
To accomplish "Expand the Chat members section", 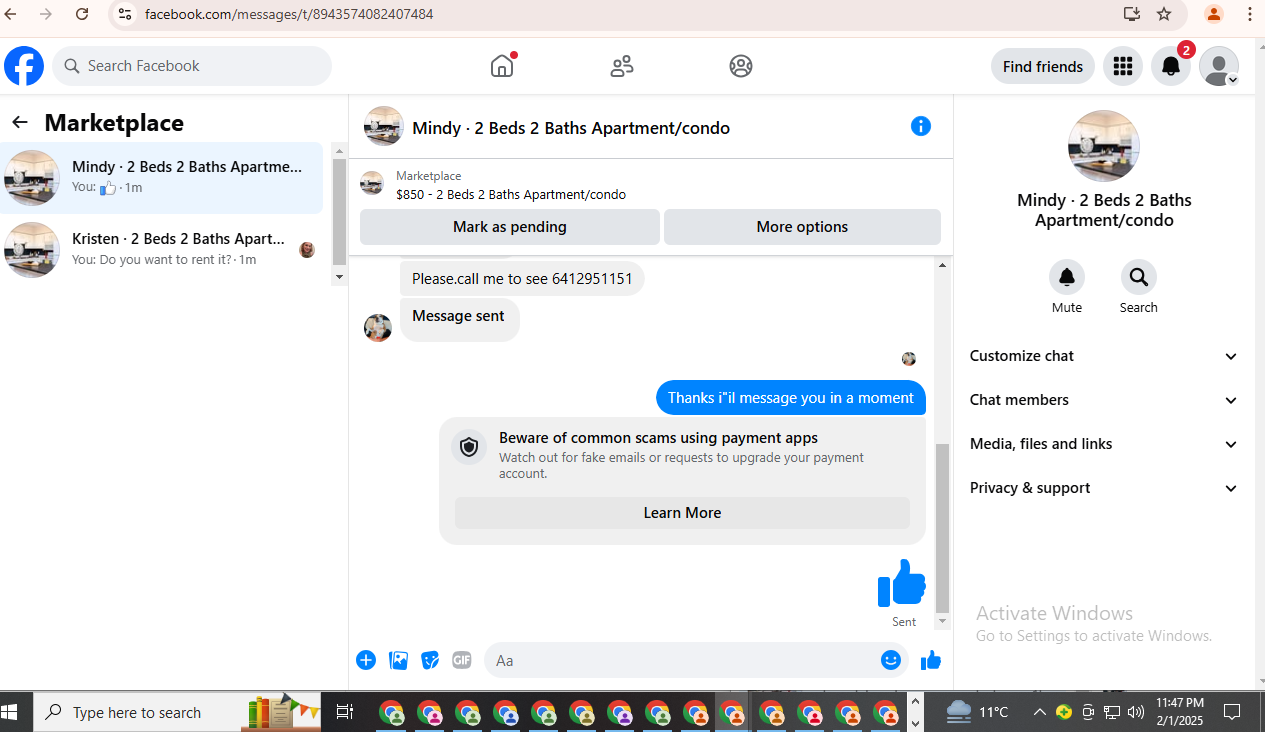I will 1104,400.
